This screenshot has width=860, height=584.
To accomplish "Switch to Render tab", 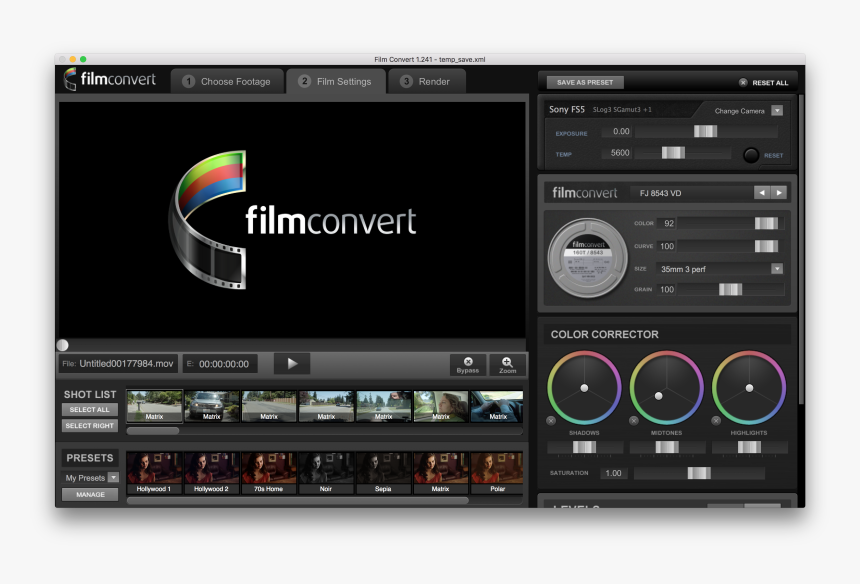I will pos(427,81).
